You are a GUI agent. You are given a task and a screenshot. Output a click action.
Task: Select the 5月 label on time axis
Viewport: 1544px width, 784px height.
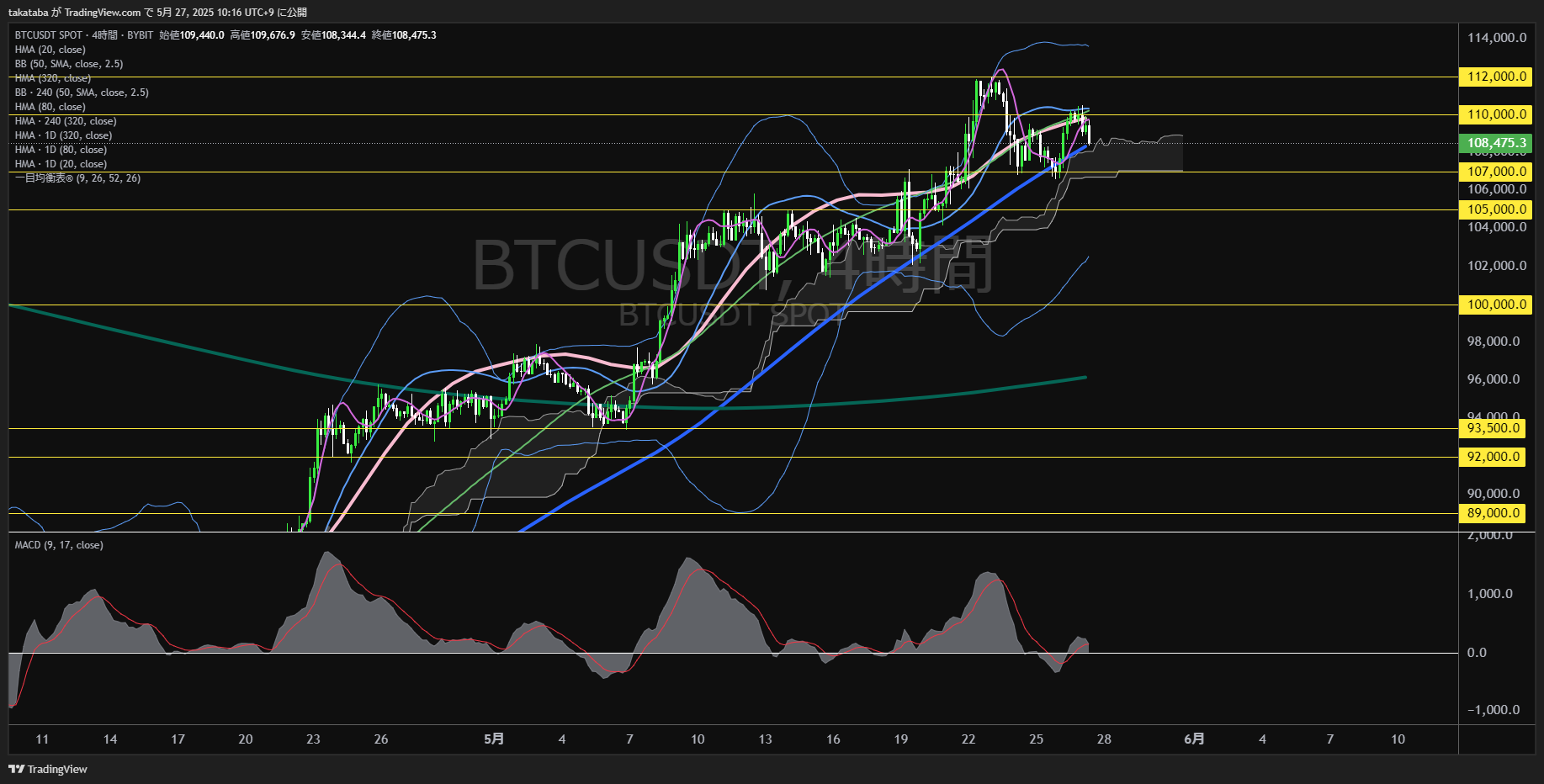pos(494,739)
